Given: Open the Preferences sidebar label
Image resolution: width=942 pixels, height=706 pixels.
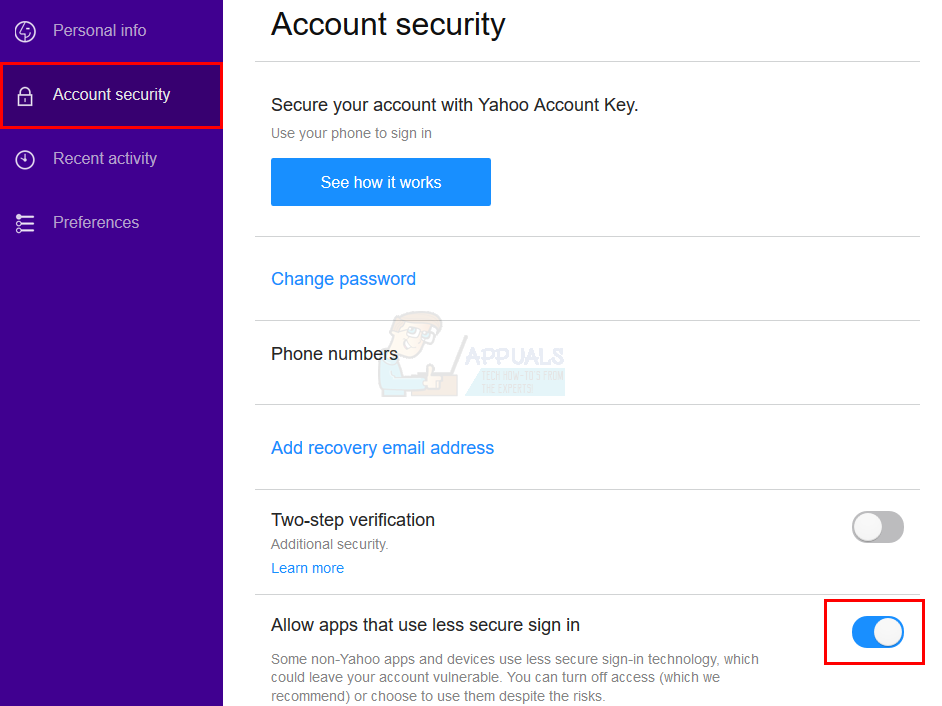Looking at the screenshot, I should 95,223.
